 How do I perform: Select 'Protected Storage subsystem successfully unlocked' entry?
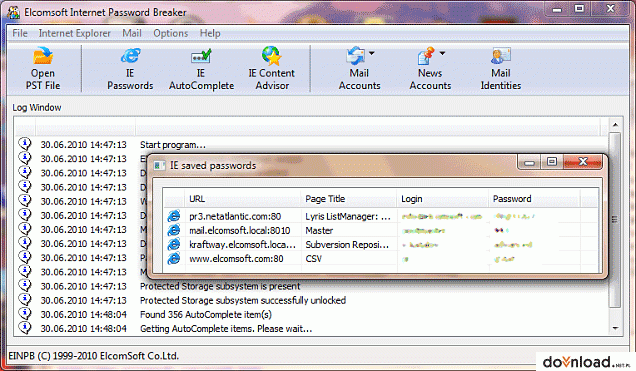[243, 300]
